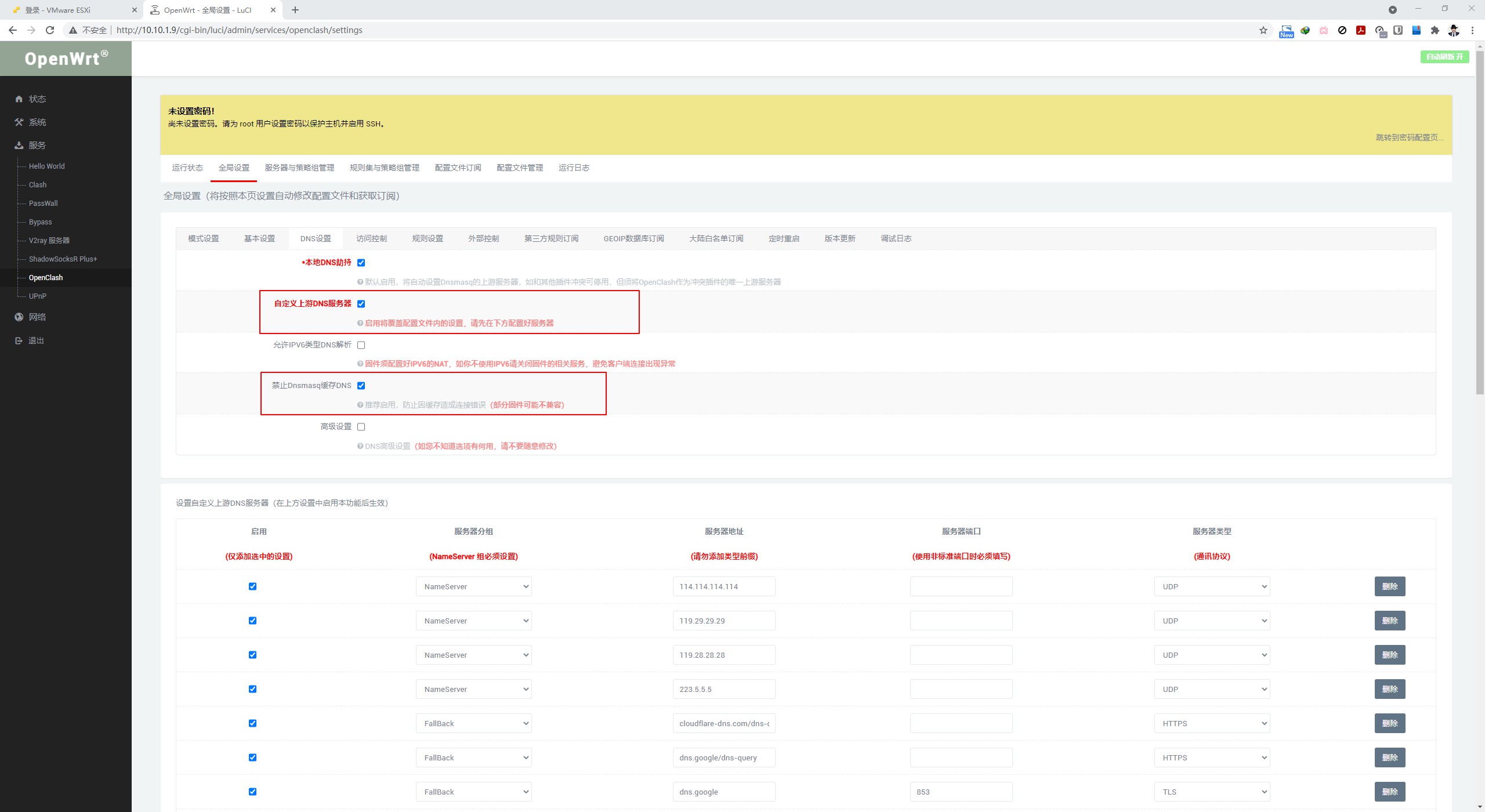Follow the 跳转到密码配置页 link
Image resolution: width=1485 pixels, height=812 pixels.
[1410, 137]
